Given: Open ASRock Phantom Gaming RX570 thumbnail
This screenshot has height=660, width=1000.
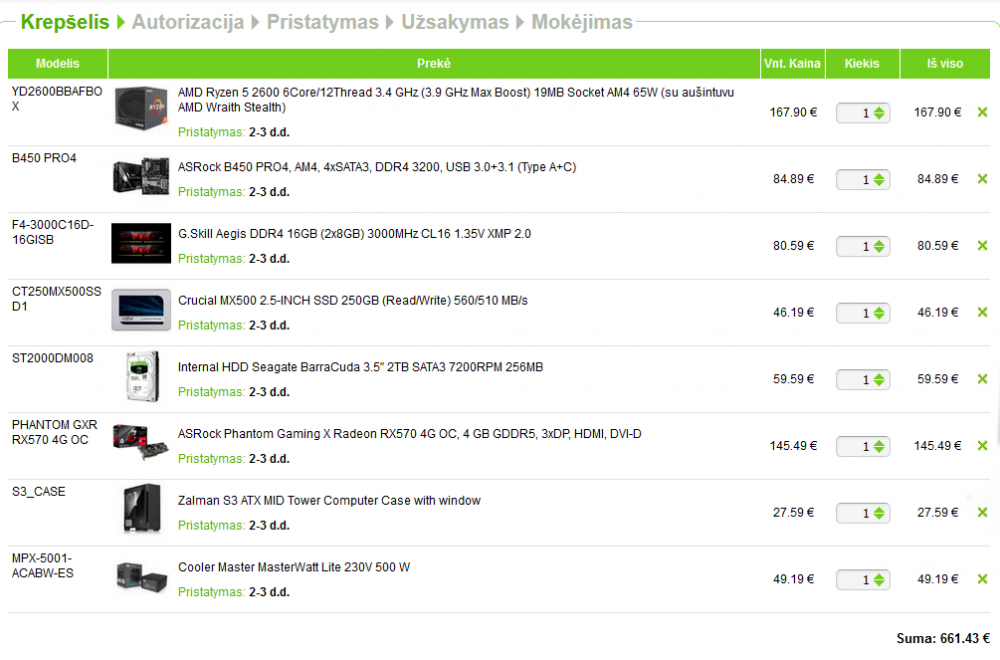Looking at the screenshot, I should point(141,442).
